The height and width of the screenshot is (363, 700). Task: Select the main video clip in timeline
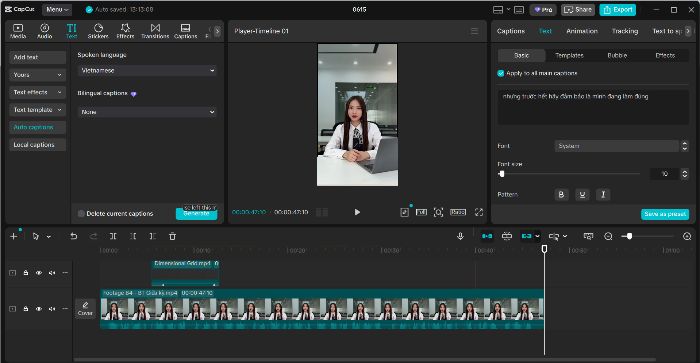tap(322, 309)
